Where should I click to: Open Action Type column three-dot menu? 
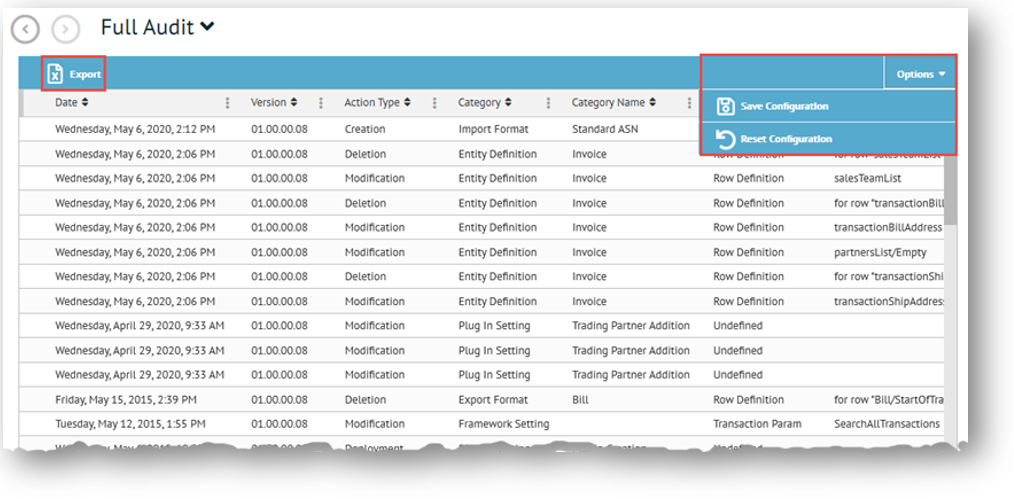pyautogui.click(x=434, y=103)
